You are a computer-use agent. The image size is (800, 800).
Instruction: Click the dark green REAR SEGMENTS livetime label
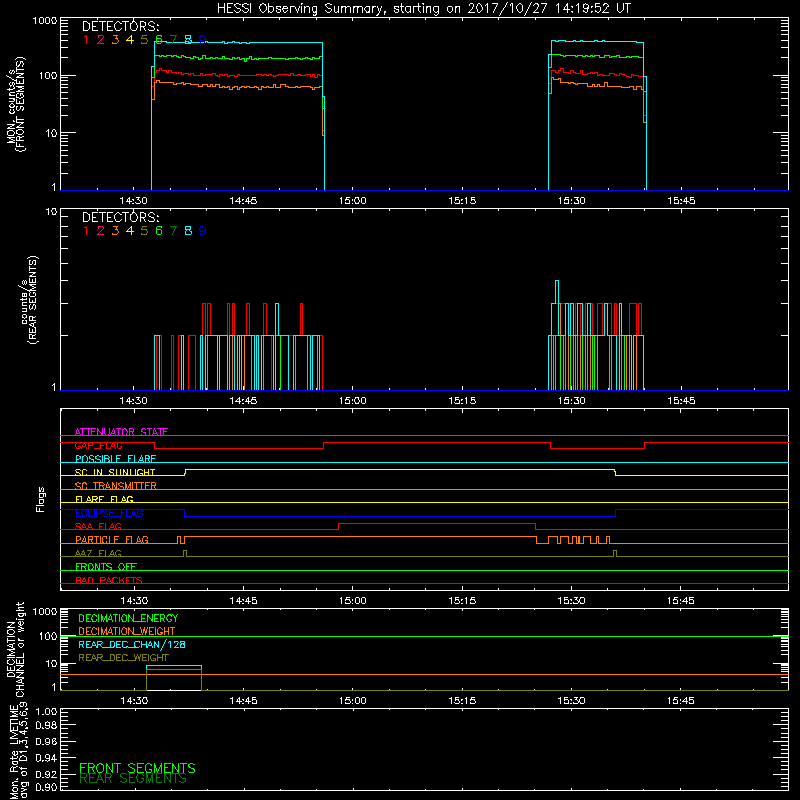pos(133,779)
